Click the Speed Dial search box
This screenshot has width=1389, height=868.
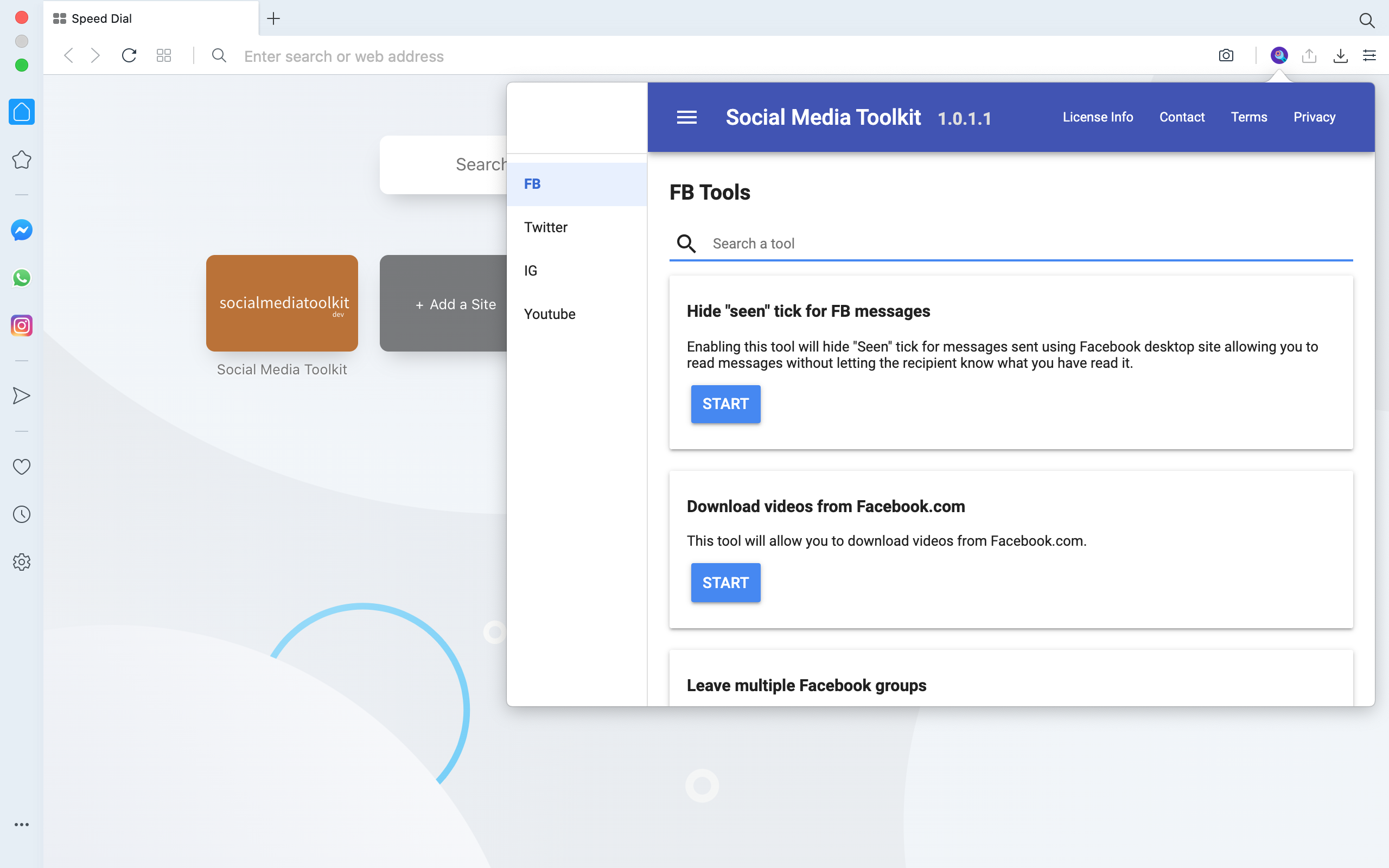444,165
